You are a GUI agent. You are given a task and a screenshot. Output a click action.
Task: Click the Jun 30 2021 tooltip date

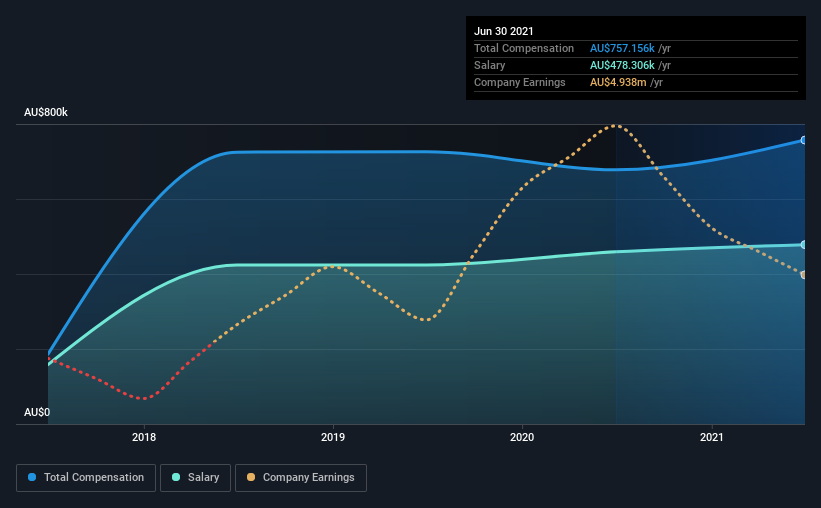click(504, 31)
